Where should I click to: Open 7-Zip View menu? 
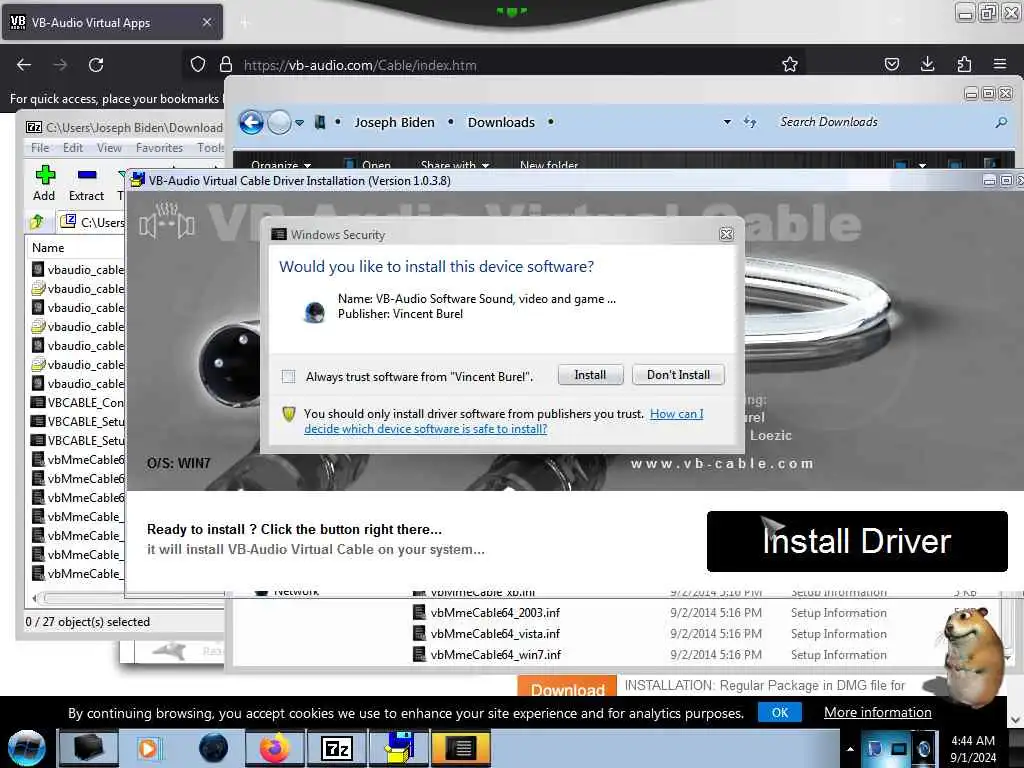pyautogui.click(x=109, y=148)
